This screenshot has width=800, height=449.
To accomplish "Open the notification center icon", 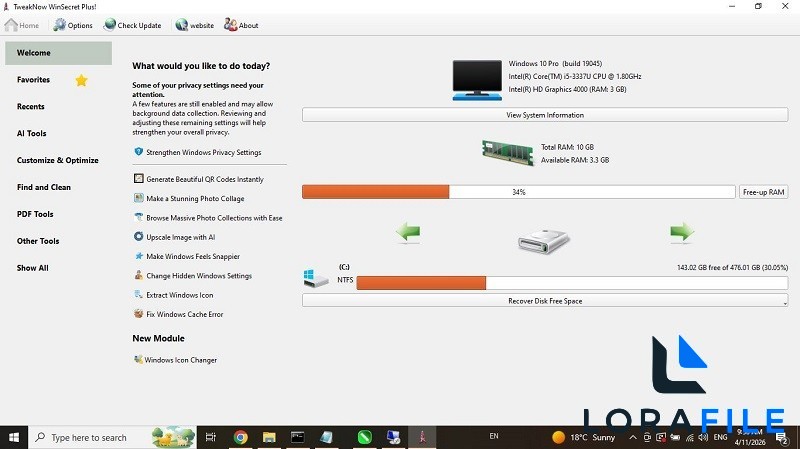I will click(x=781, y=438).
